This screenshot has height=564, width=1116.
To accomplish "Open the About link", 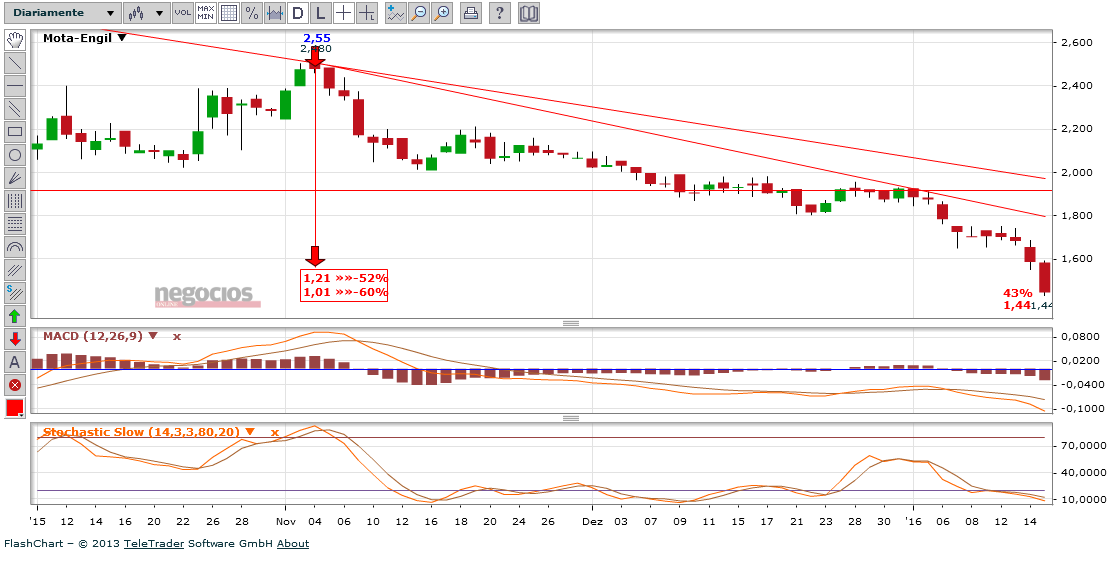I will 293,543.
